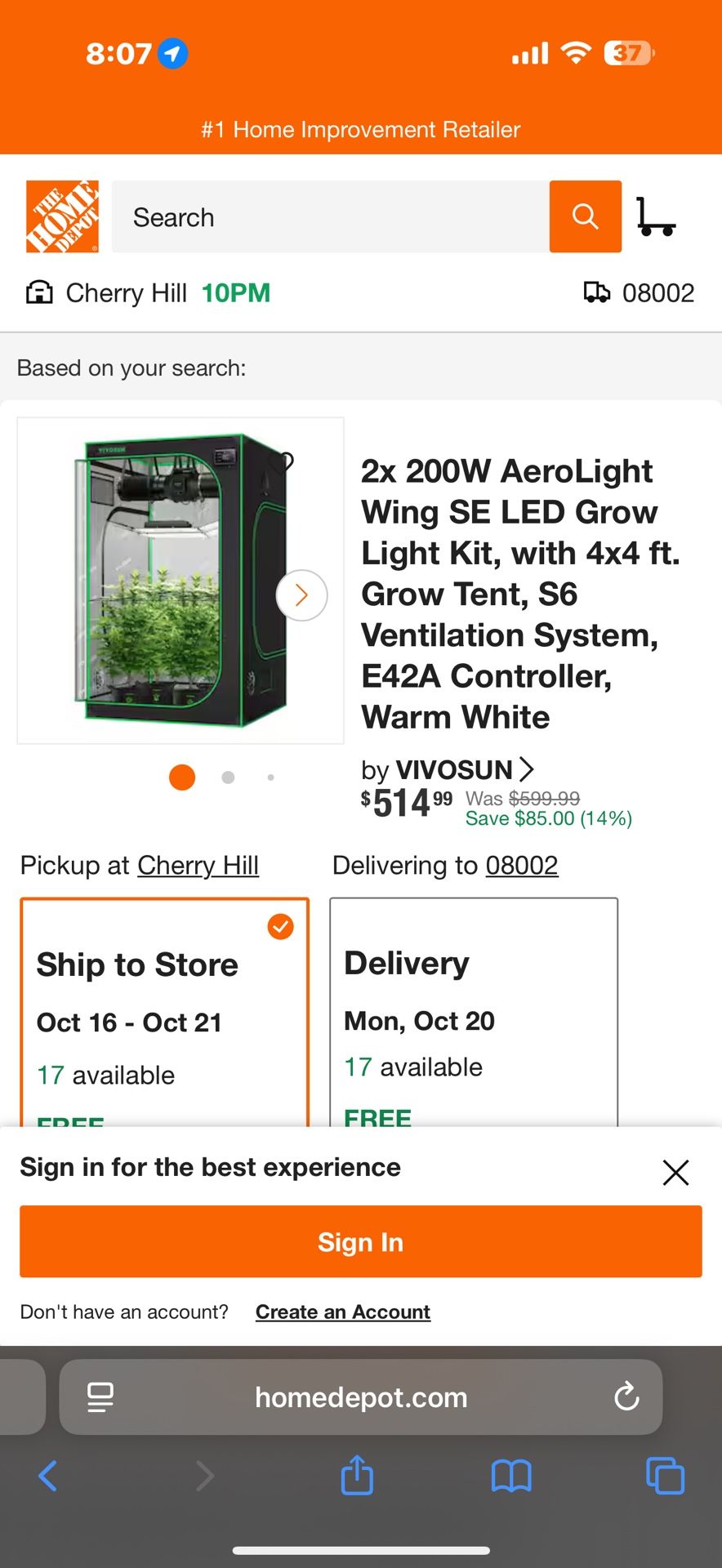
Task: Tap Safari's page settings icon in address bar
Action: click(100, 1397)
